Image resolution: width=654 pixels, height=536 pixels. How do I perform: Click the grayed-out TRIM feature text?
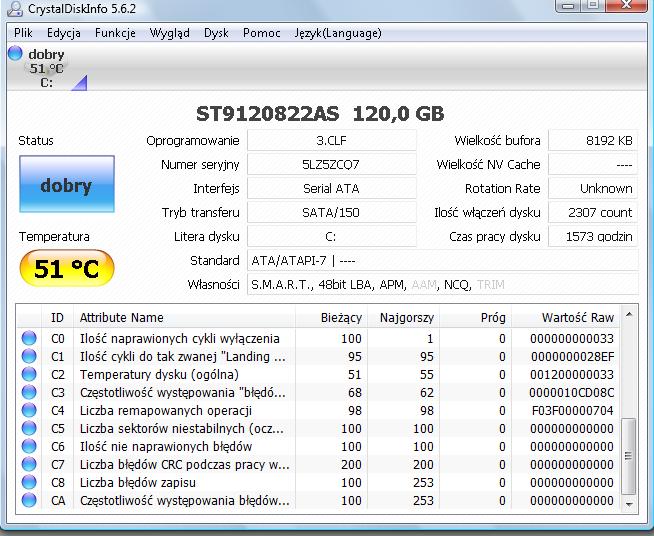pyautogui.click(x=491, y=284)
